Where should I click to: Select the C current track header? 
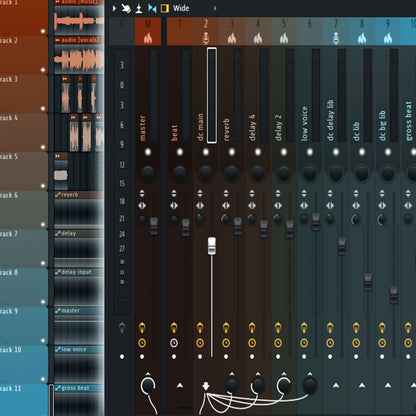(122, 31)
